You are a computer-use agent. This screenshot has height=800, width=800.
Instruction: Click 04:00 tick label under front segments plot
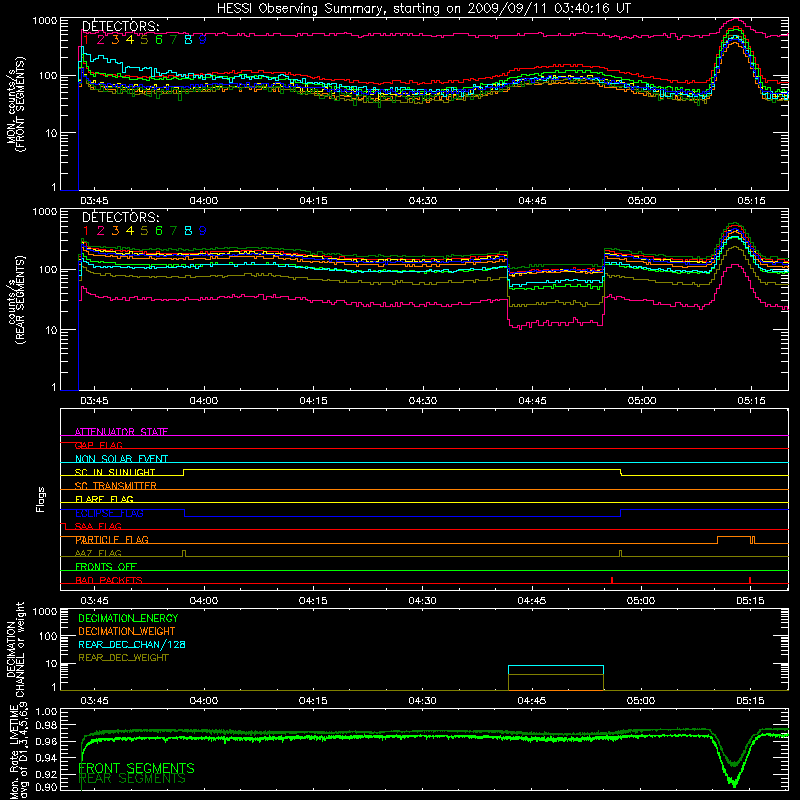pyautogui.click(x=204, y=201)
